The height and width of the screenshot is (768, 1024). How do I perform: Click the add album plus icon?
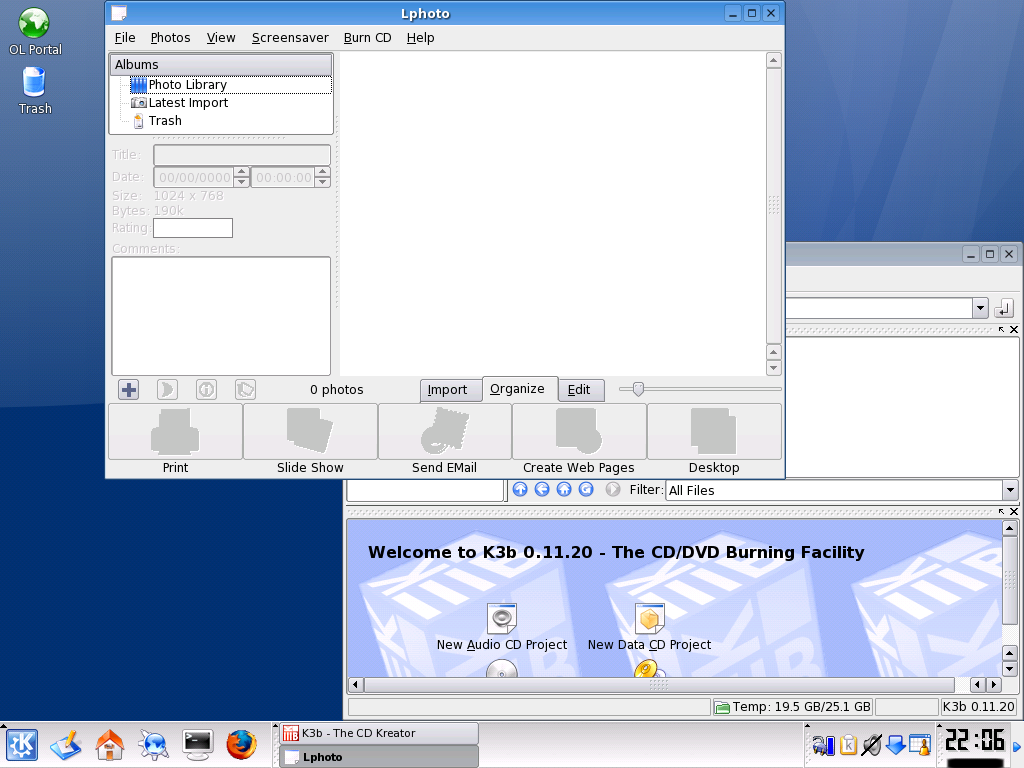(x=129, y=390)
